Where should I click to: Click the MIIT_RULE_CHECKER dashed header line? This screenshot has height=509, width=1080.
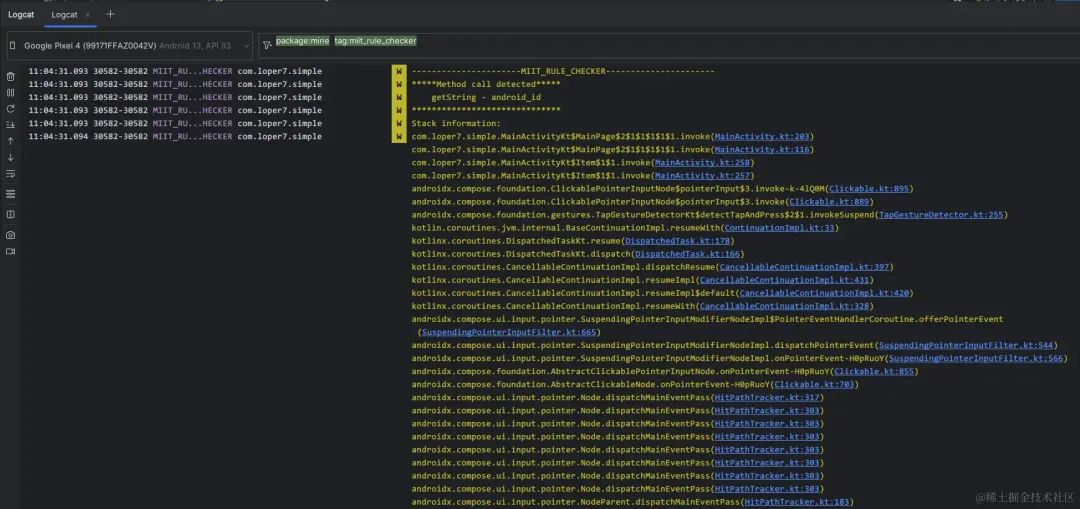point(563,71)
